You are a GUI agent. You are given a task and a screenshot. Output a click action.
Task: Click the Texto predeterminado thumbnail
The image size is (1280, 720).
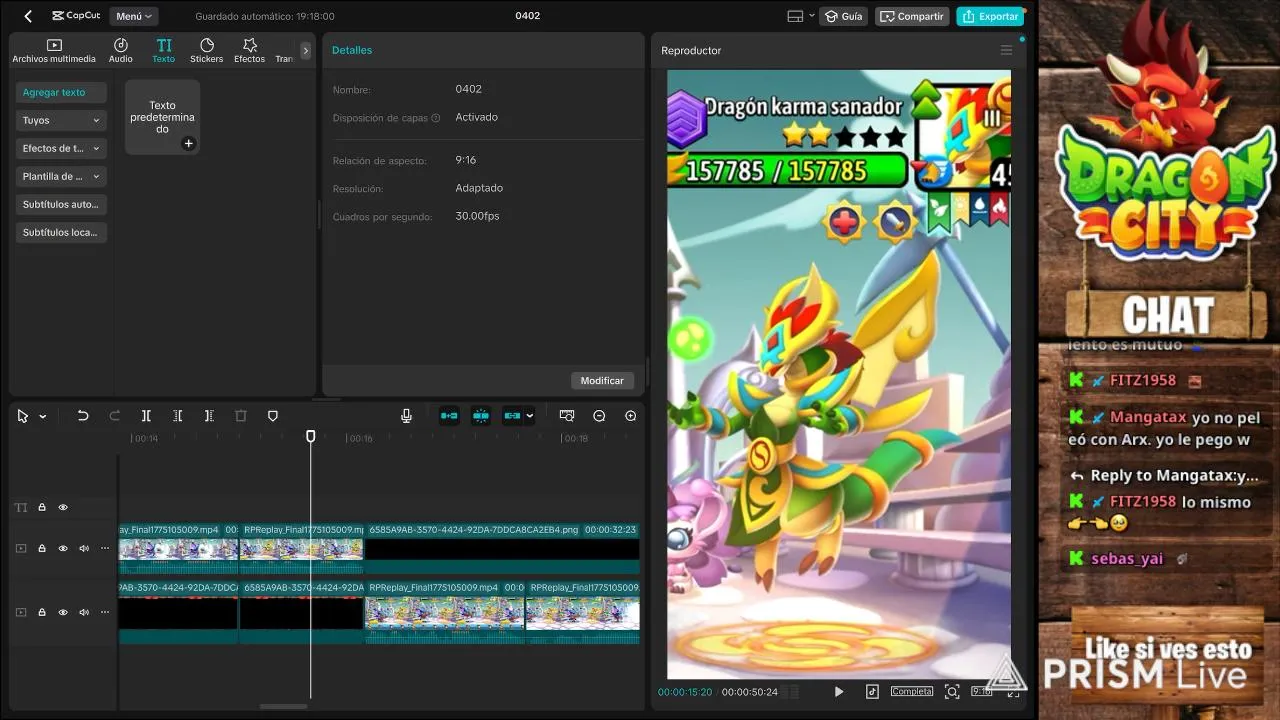pyautogui.click(x=162, y=117)
